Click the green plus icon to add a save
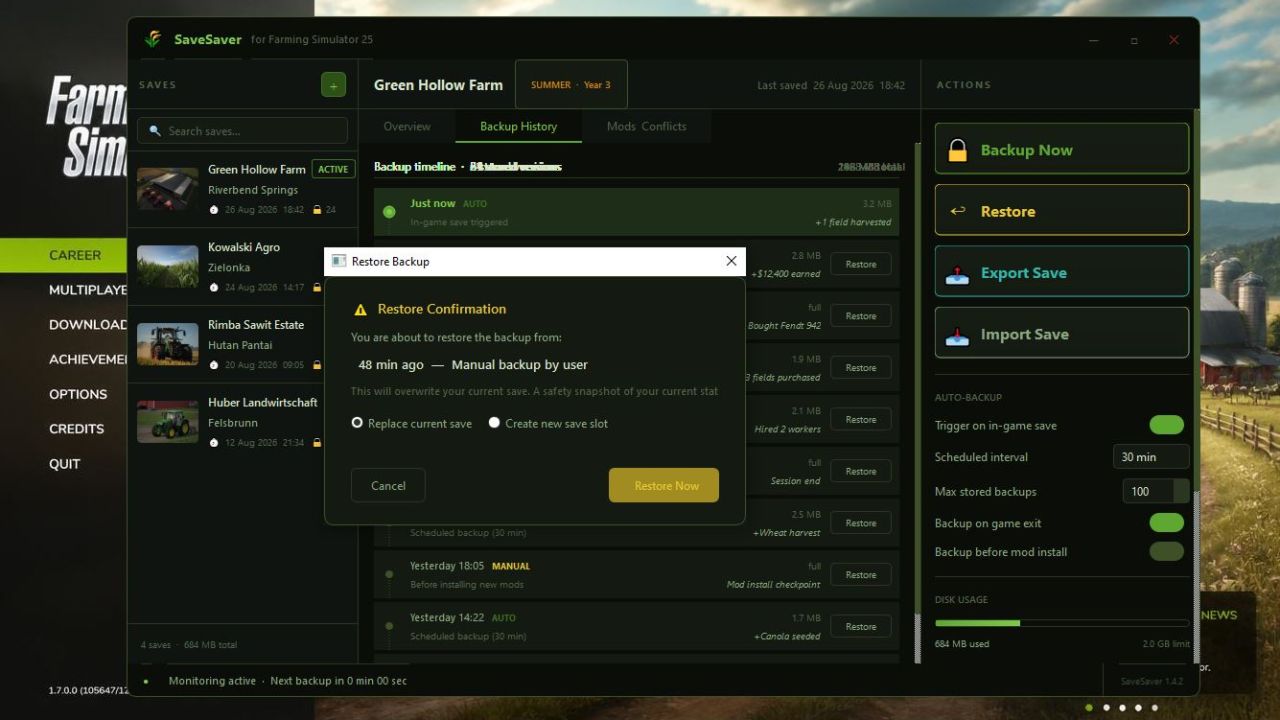1280x720 pixels. click(x=333, y=85)
